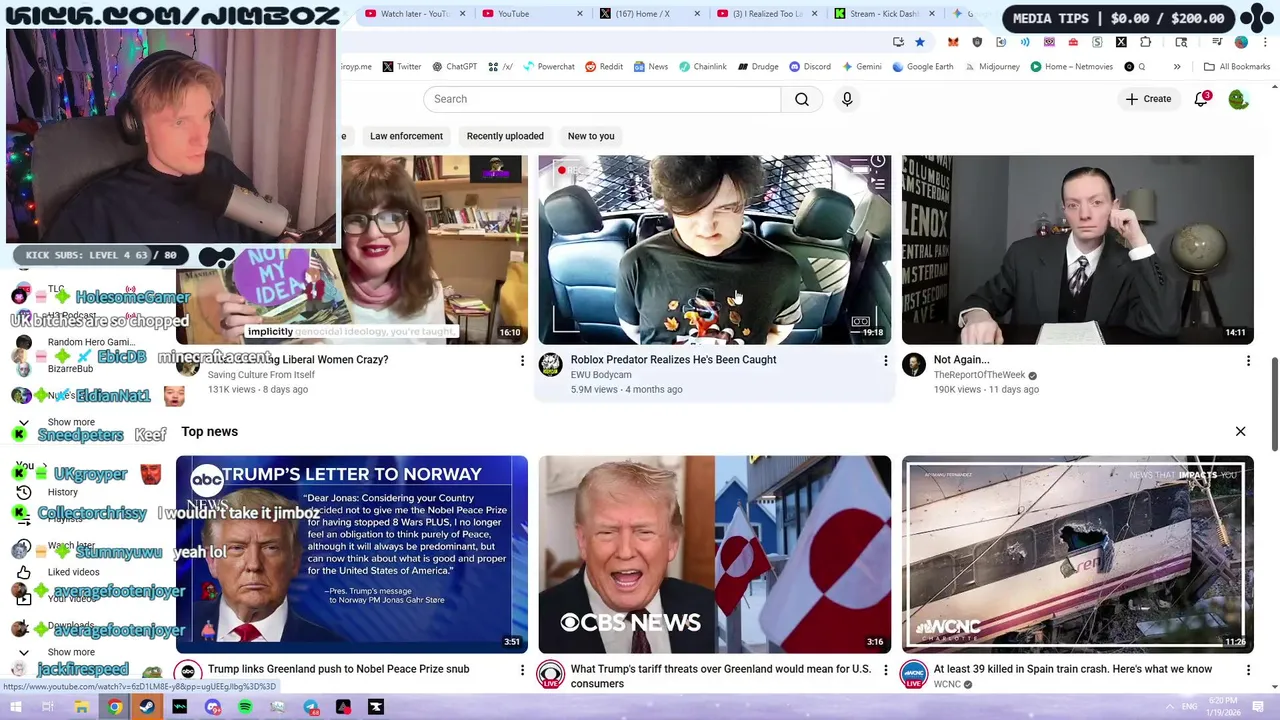The height and width of the screenshot is (720, 1280).
Task: Open the Create menu
Action: coord(1148,99)
